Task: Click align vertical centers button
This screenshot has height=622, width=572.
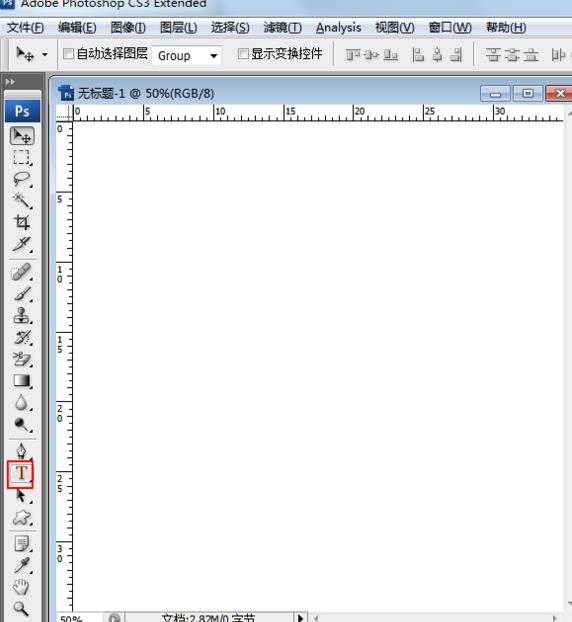Action: (371, 55)
